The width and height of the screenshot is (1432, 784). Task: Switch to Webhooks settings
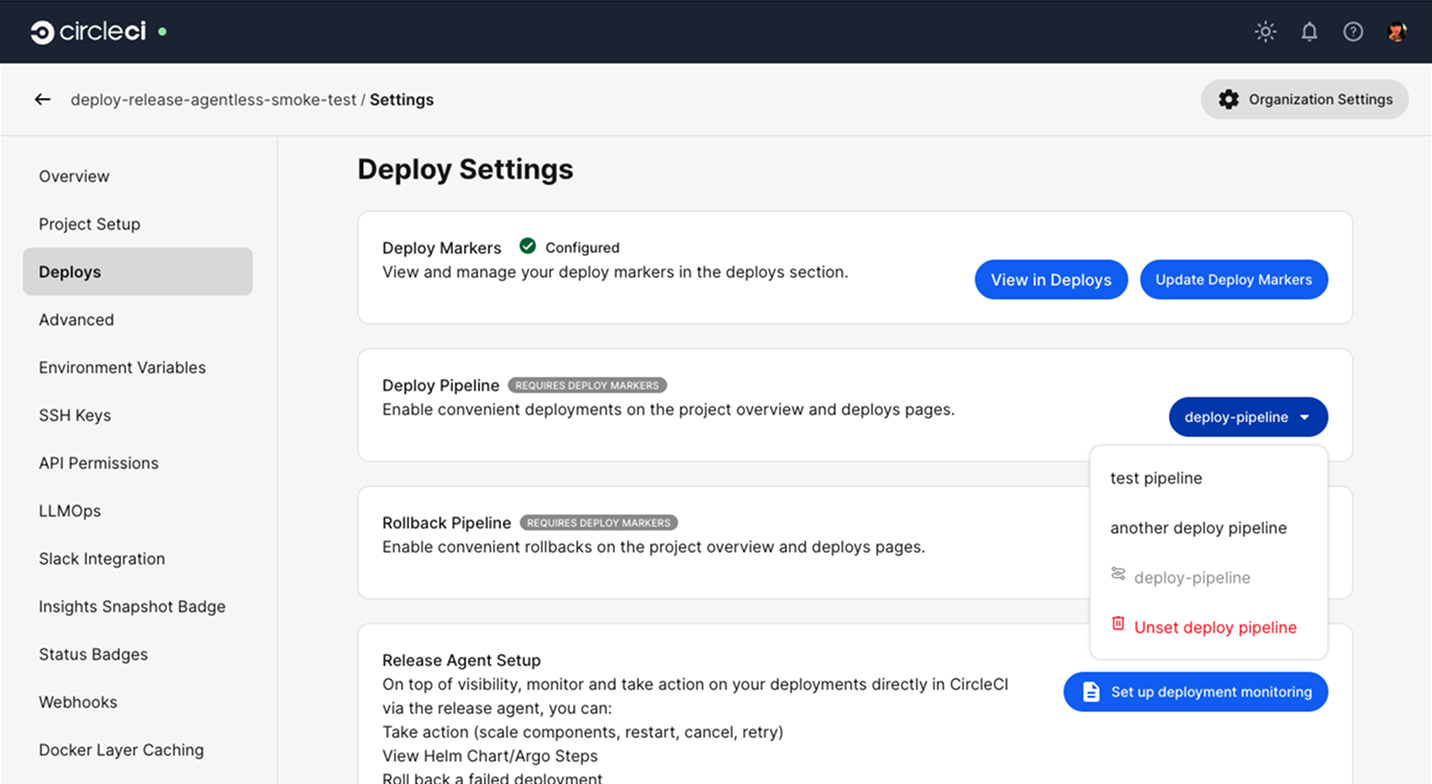(78, 702)
